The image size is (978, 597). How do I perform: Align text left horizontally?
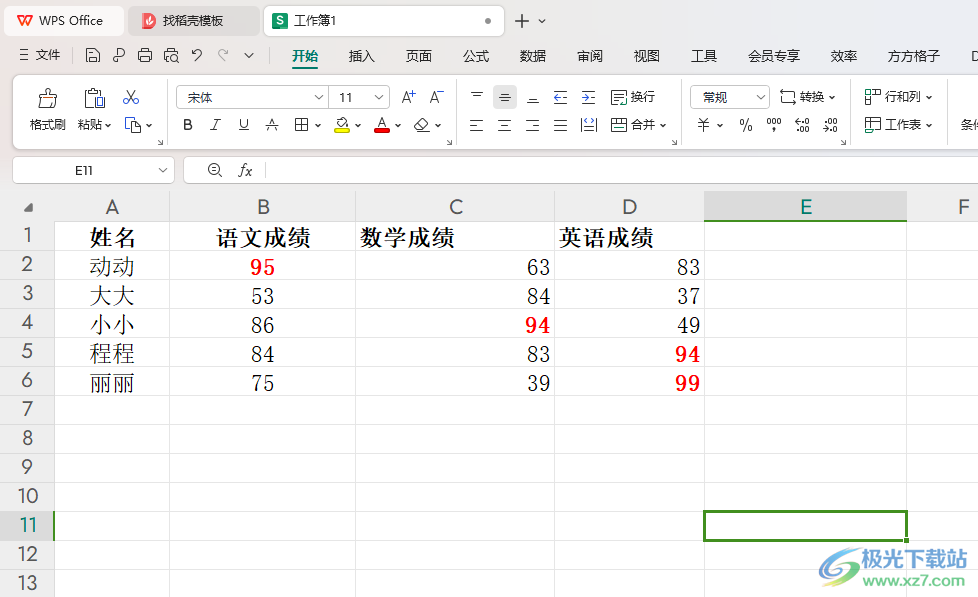coord(477,125)
